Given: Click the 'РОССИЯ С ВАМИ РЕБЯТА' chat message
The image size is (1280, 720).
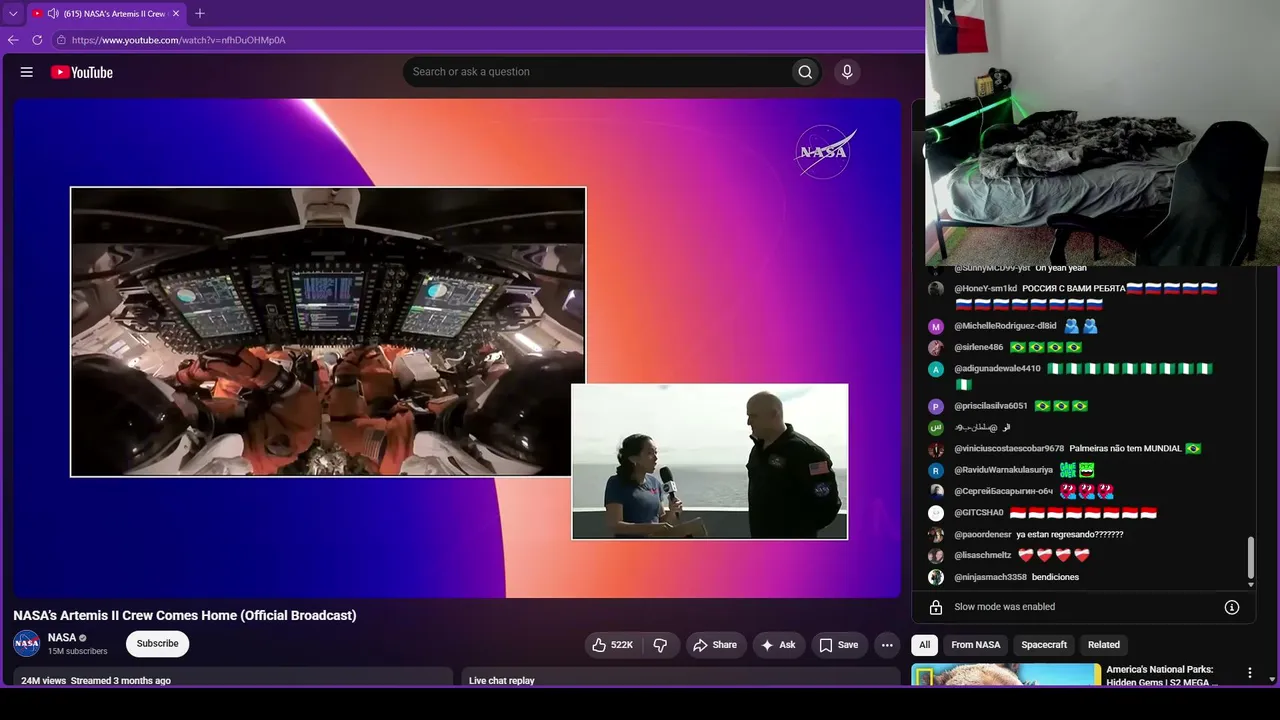Looking at the screenshot, I should (x=1074, y=289).
